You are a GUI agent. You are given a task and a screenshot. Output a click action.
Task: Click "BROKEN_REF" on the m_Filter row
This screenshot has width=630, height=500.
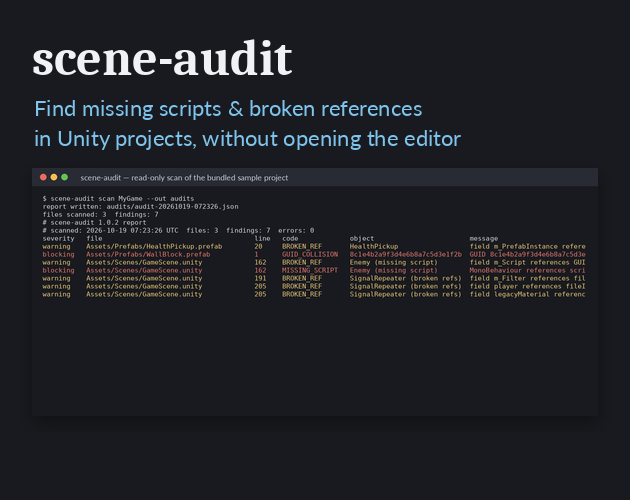[302, 279]
